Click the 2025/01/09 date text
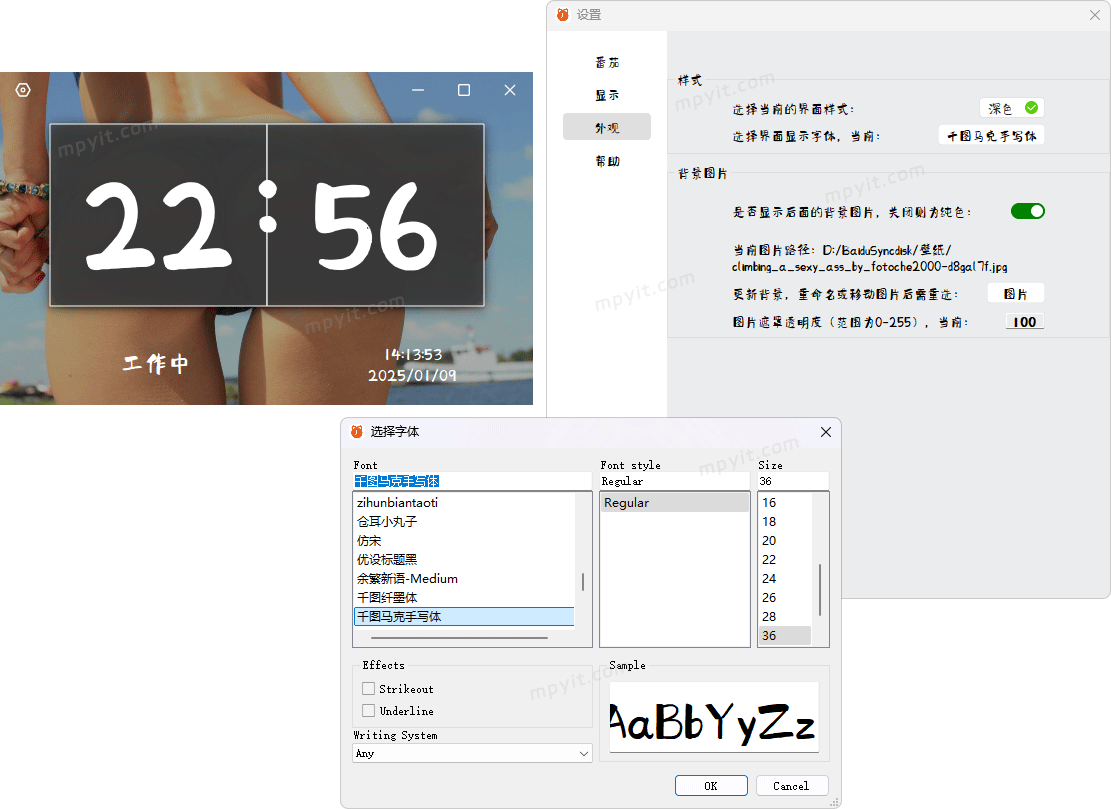Screen dimensions: 1111x809 tap(412, 375)
